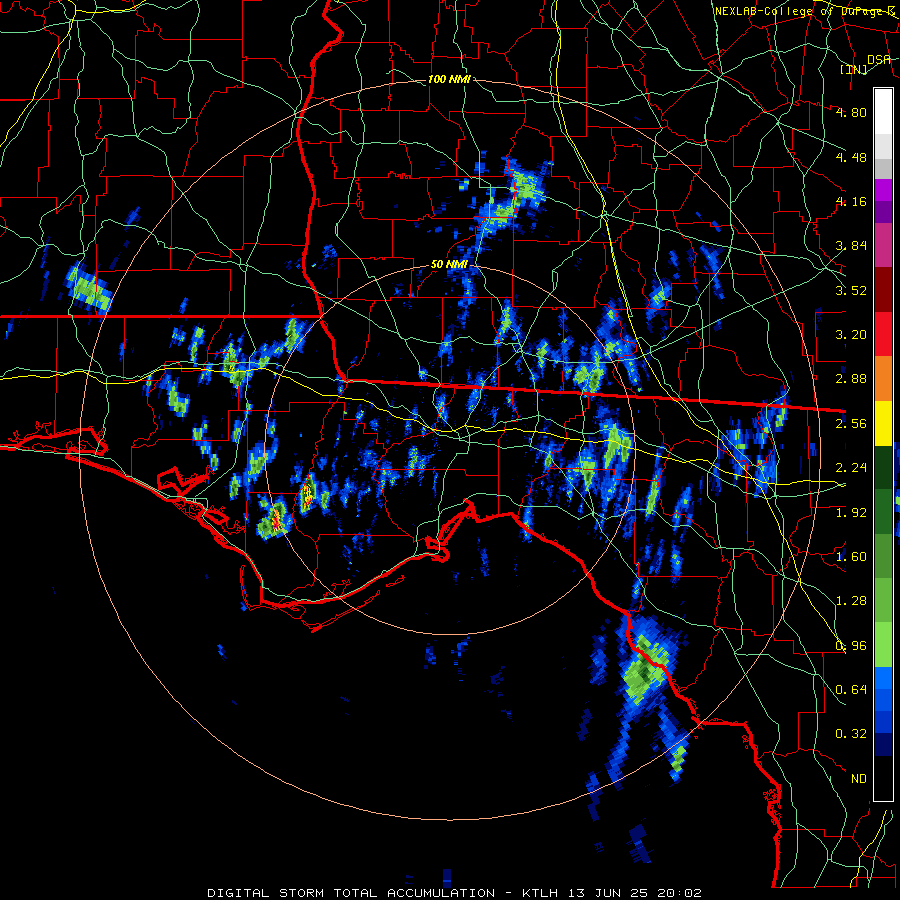This screenshot has height=900, width=900.
Task: Click the 1.60 legend value
Action: tap(851, 557)
